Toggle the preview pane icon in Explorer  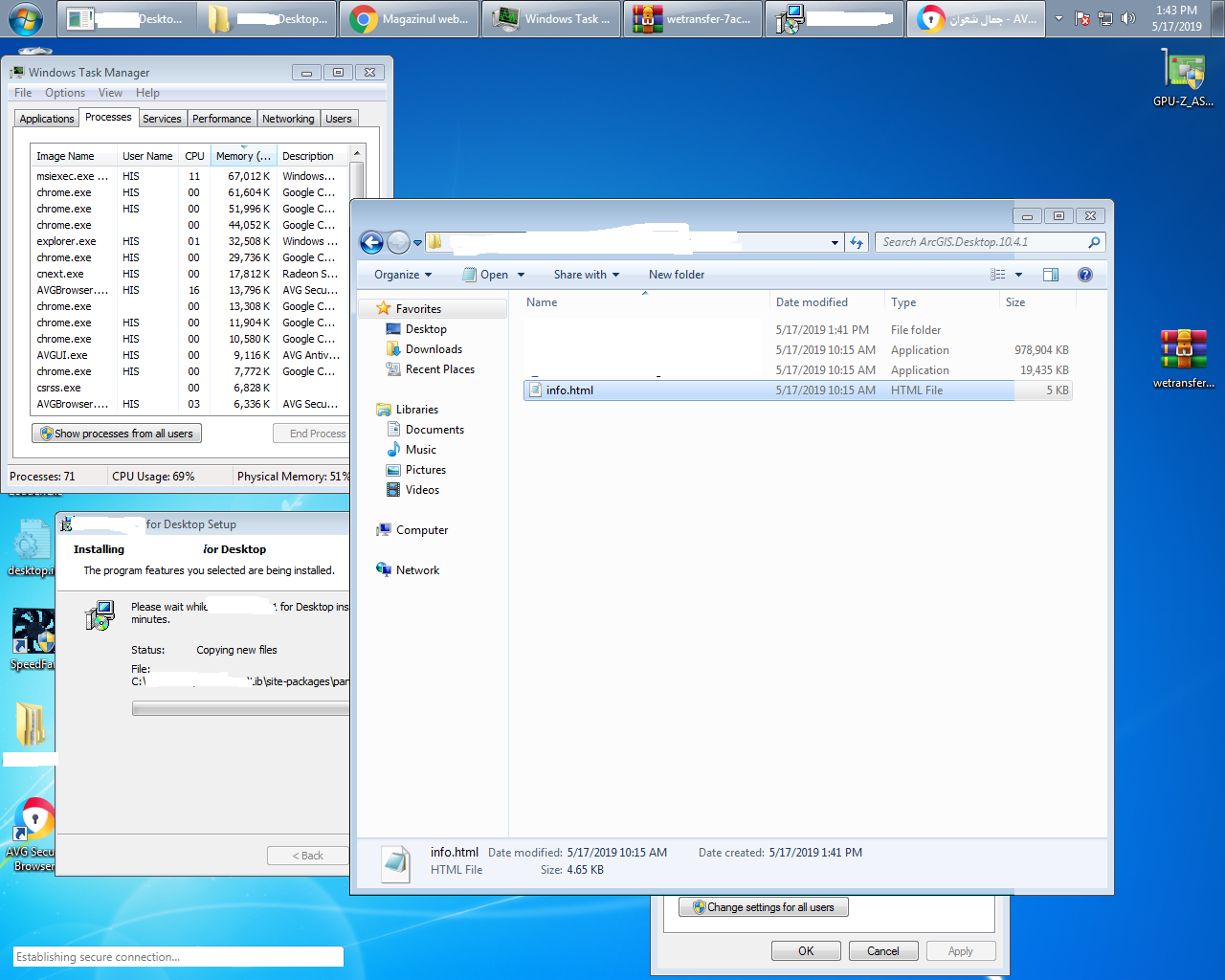1050,275
